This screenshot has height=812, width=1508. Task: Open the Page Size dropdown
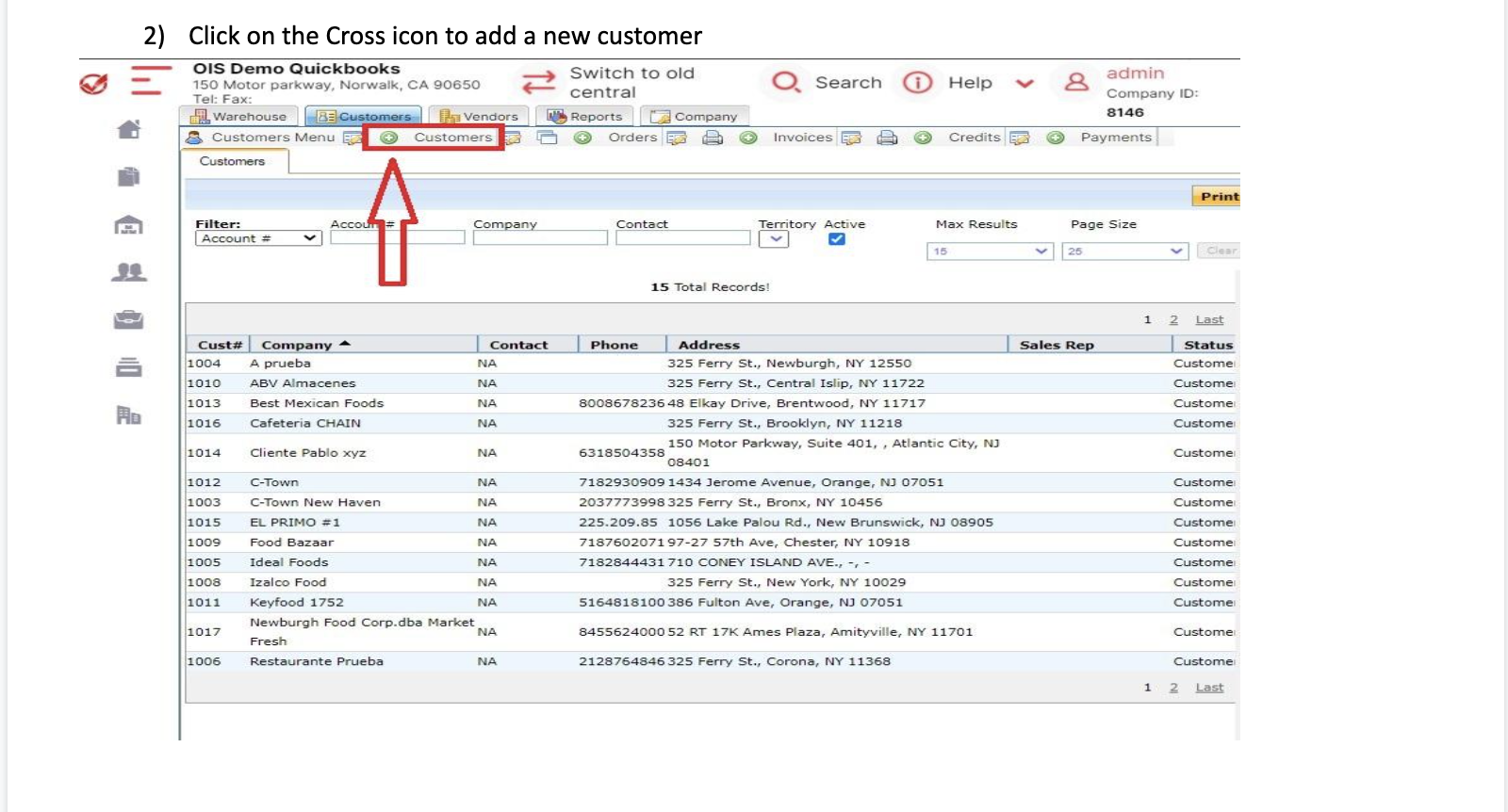coord(1124,252)
